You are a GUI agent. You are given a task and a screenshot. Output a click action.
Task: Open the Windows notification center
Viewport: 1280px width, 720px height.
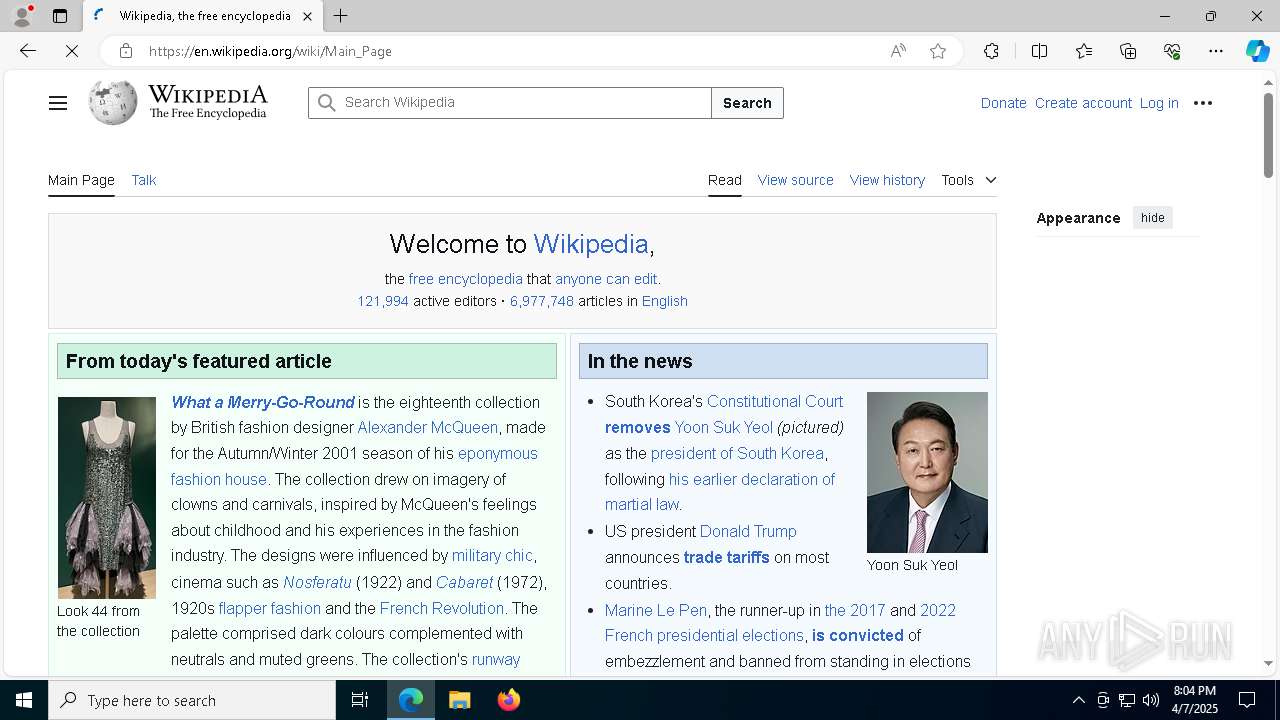point(1247,700)
